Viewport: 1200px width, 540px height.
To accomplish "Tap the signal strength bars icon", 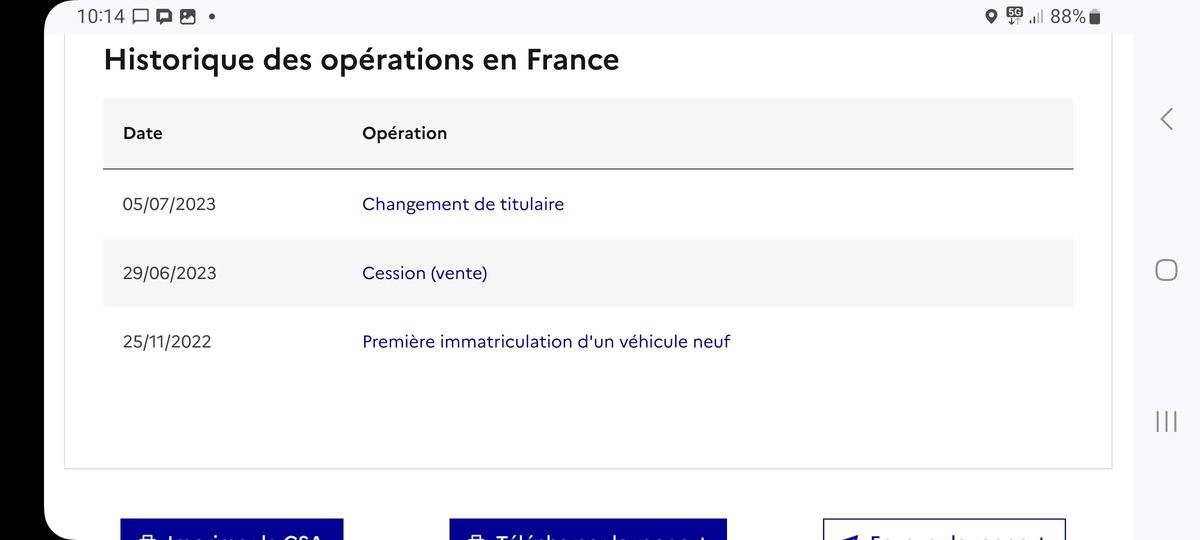I will coord(1036,17).
